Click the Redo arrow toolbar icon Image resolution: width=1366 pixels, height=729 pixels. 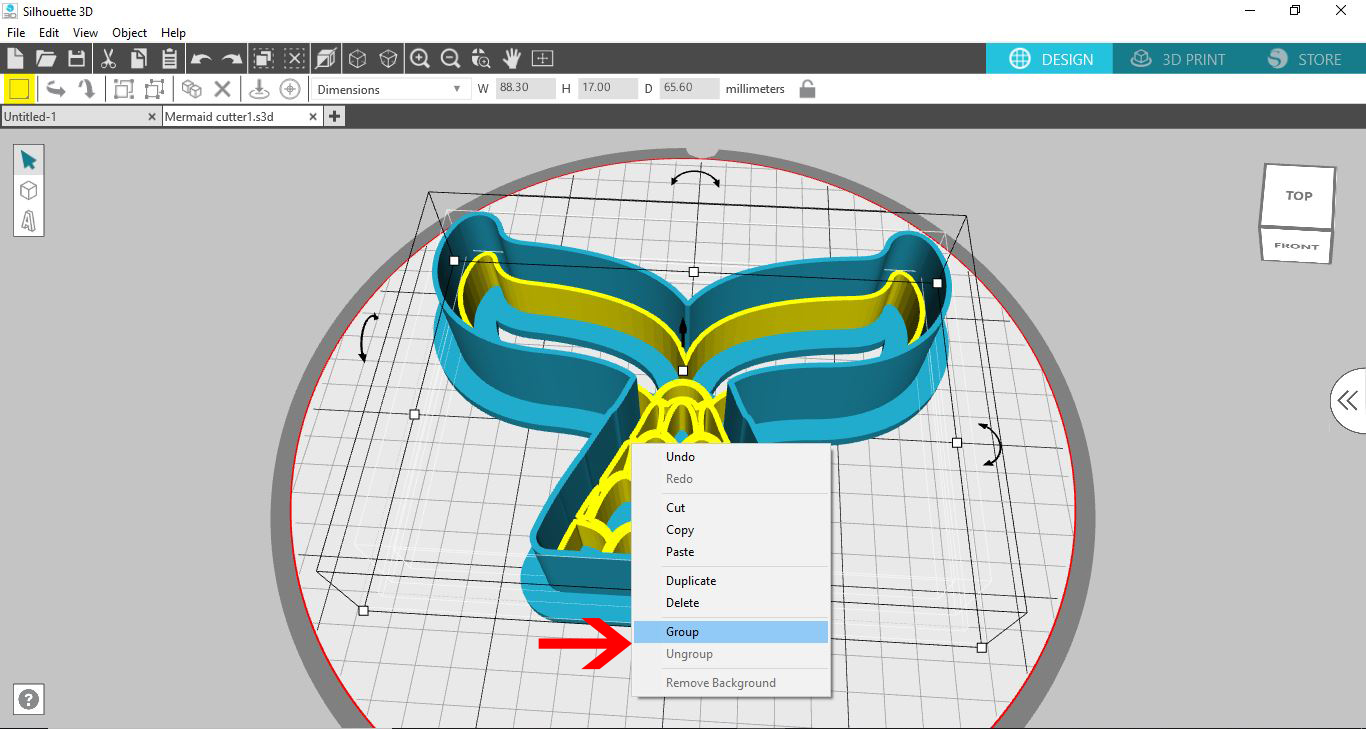coord(231,59)
